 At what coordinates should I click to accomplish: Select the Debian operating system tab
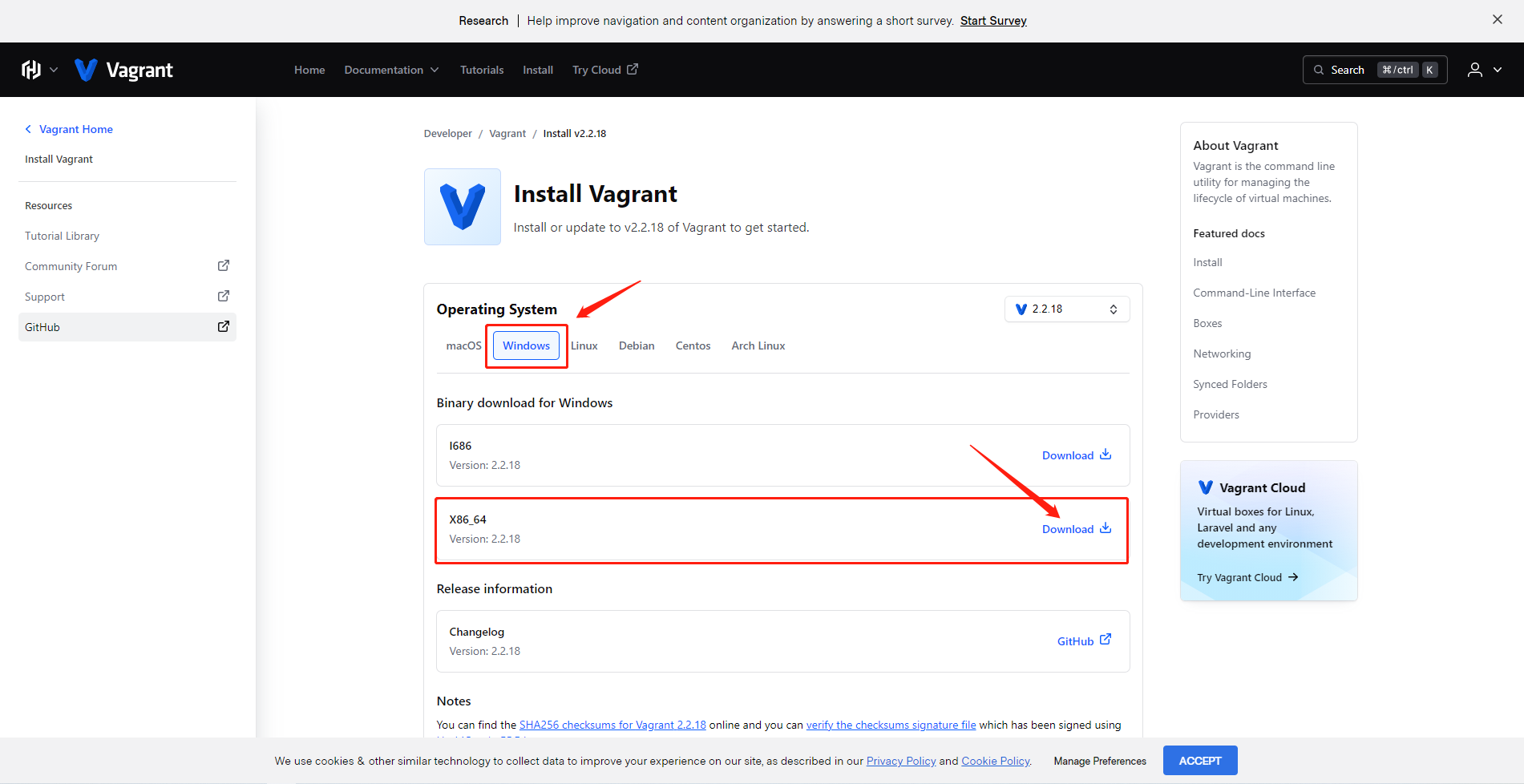point(637,346)
